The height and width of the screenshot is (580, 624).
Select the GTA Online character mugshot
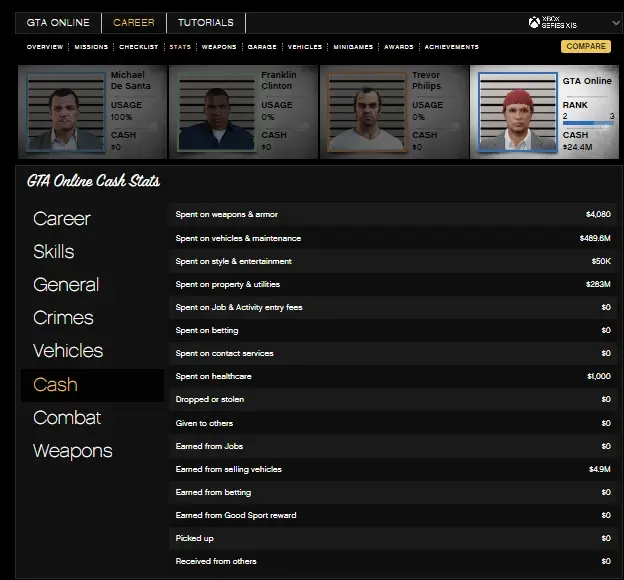pyautogui.click(x=517, y=112)
